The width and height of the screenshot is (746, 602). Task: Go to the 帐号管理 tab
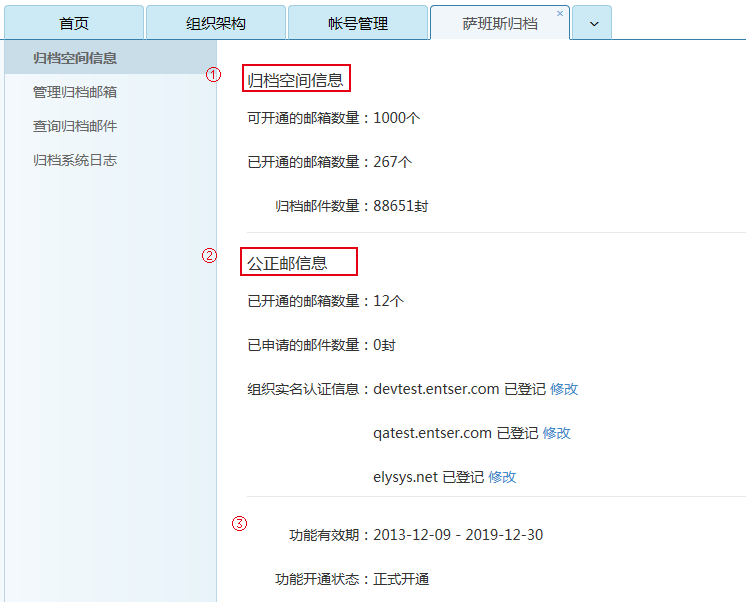[x=357, y=23]
